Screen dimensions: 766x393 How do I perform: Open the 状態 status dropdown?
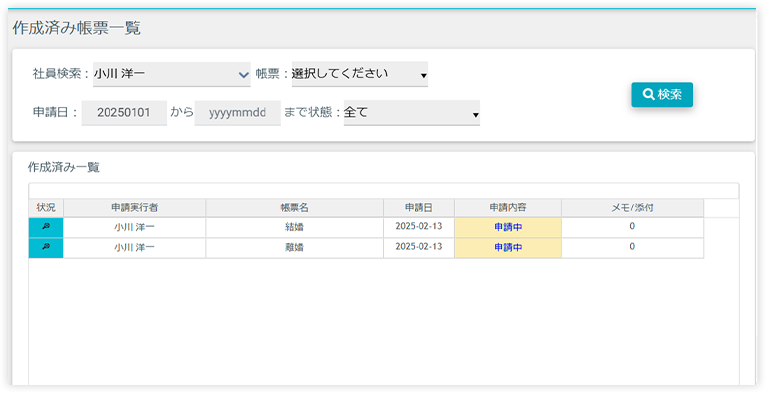pos(411,113)
